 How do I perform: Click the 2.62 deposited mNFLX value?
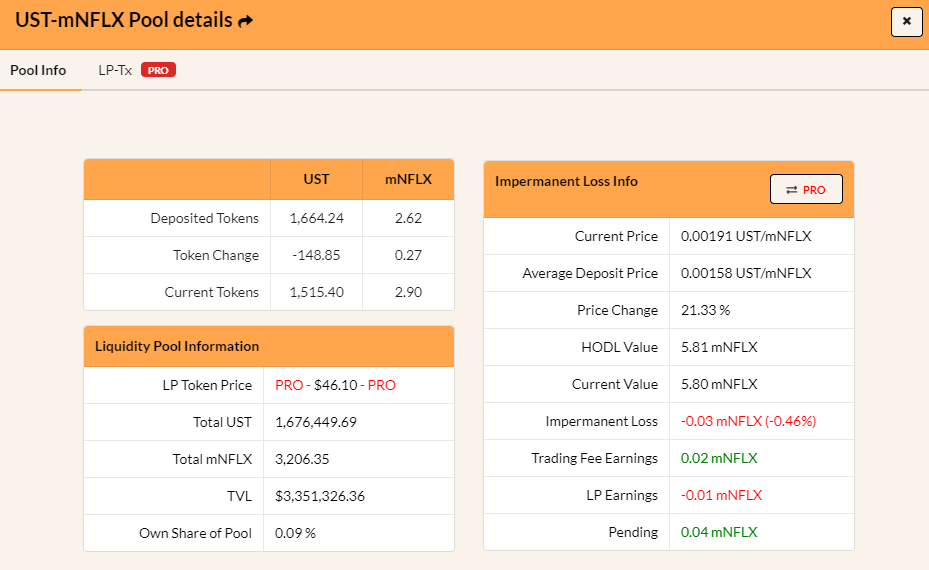click(408, 218)
